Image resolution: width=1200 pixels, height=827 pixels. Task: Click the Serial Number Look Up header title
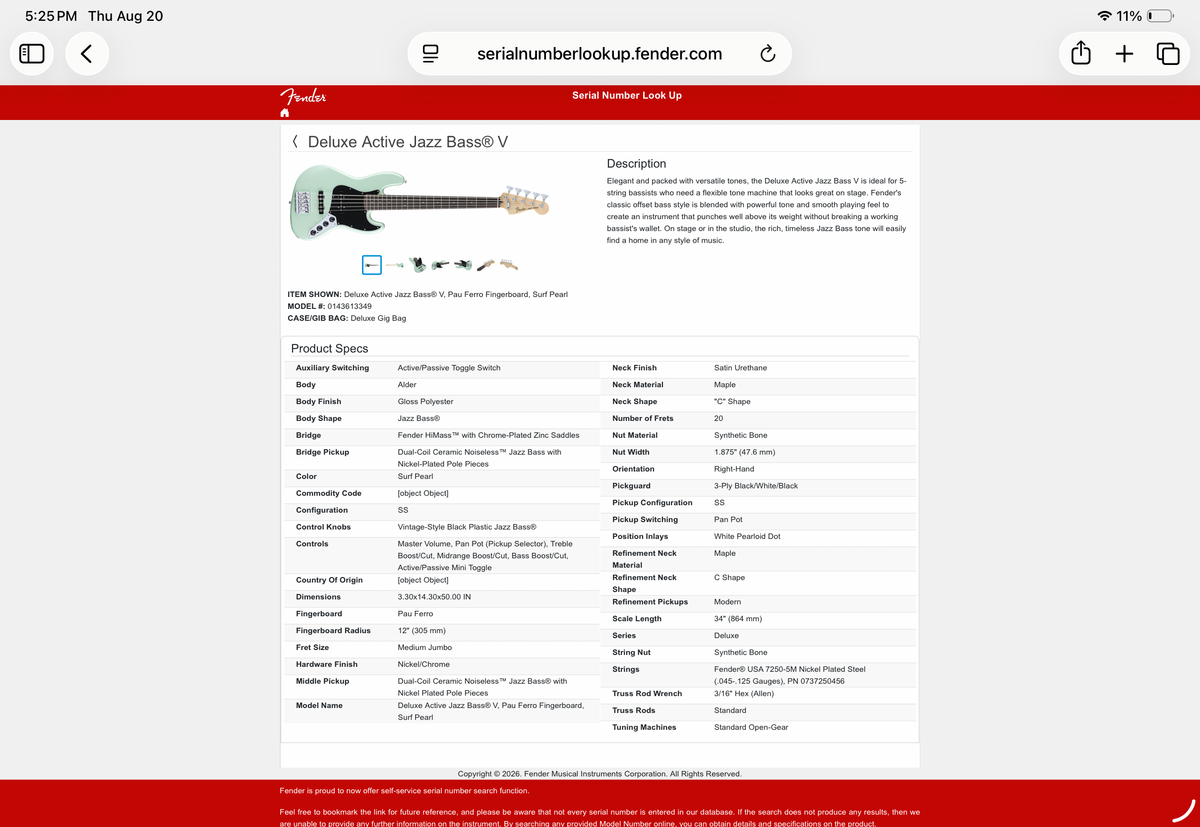[627, 95]
